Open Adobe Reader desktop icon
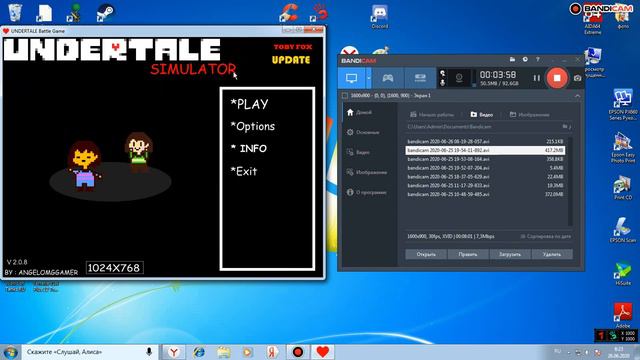 click(x=623, y=316)
